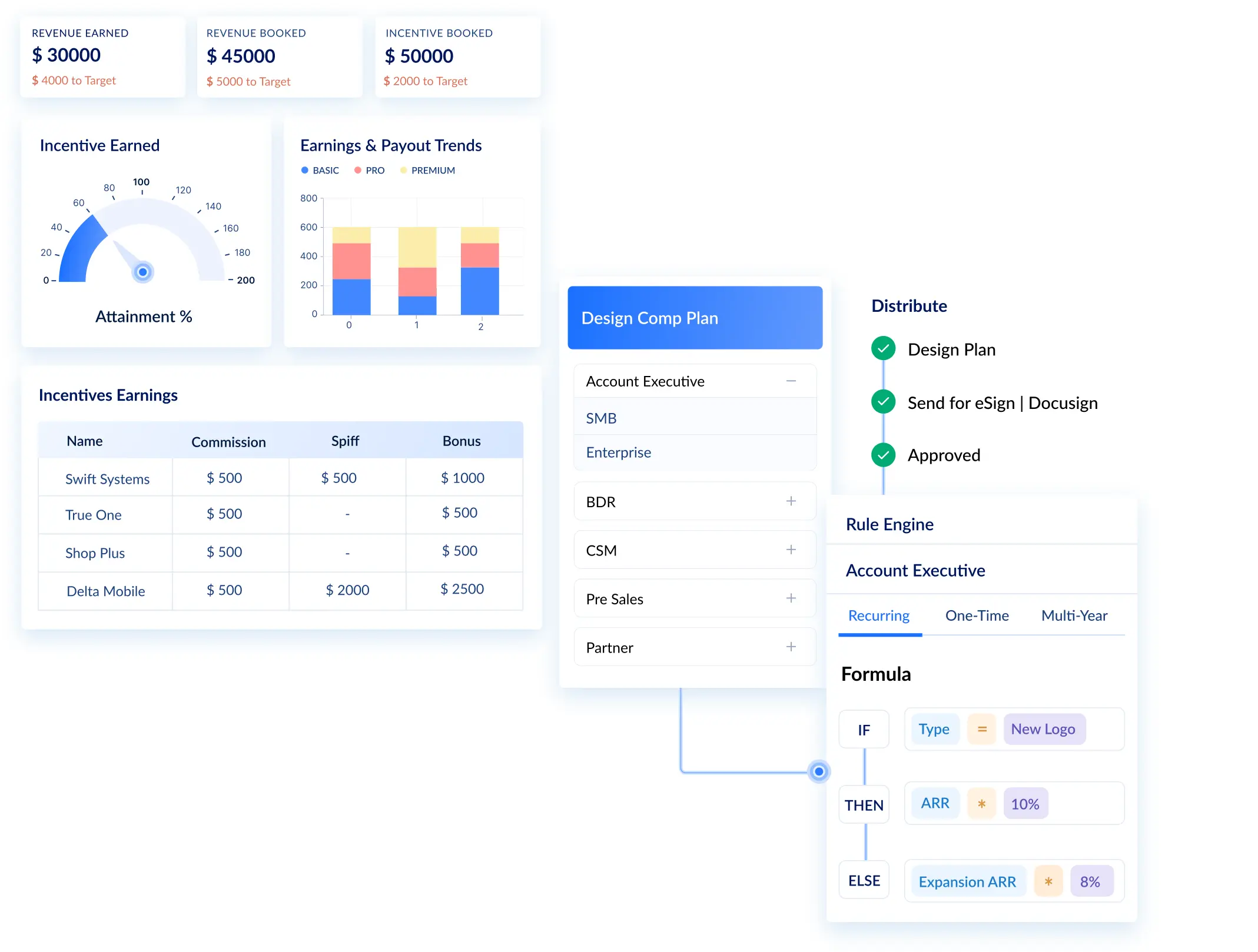The image size is (1258, 952).
Task: Switch to the Recurring tab
Action: (x=879, y=615)
